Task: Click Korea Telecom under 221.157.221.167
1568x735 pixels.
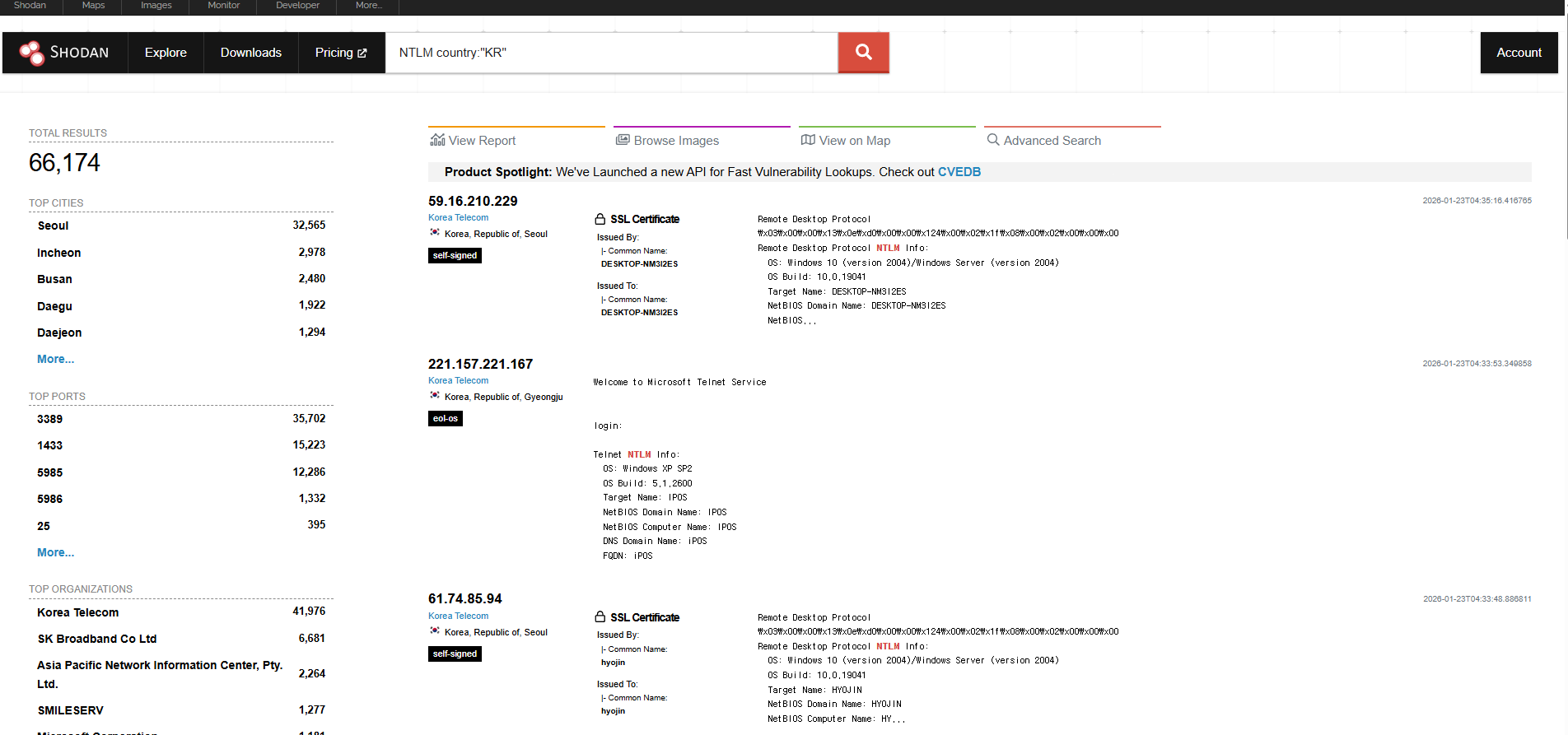Action: (x=458, y=380)
